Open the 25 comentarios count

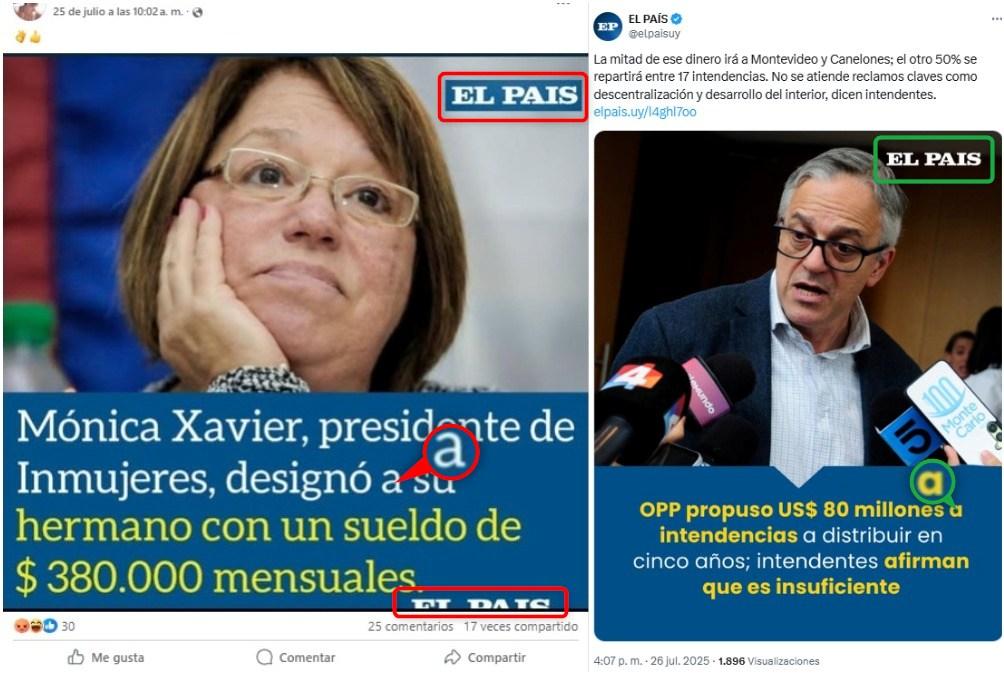pyautogui.click(x=410, y=626)
